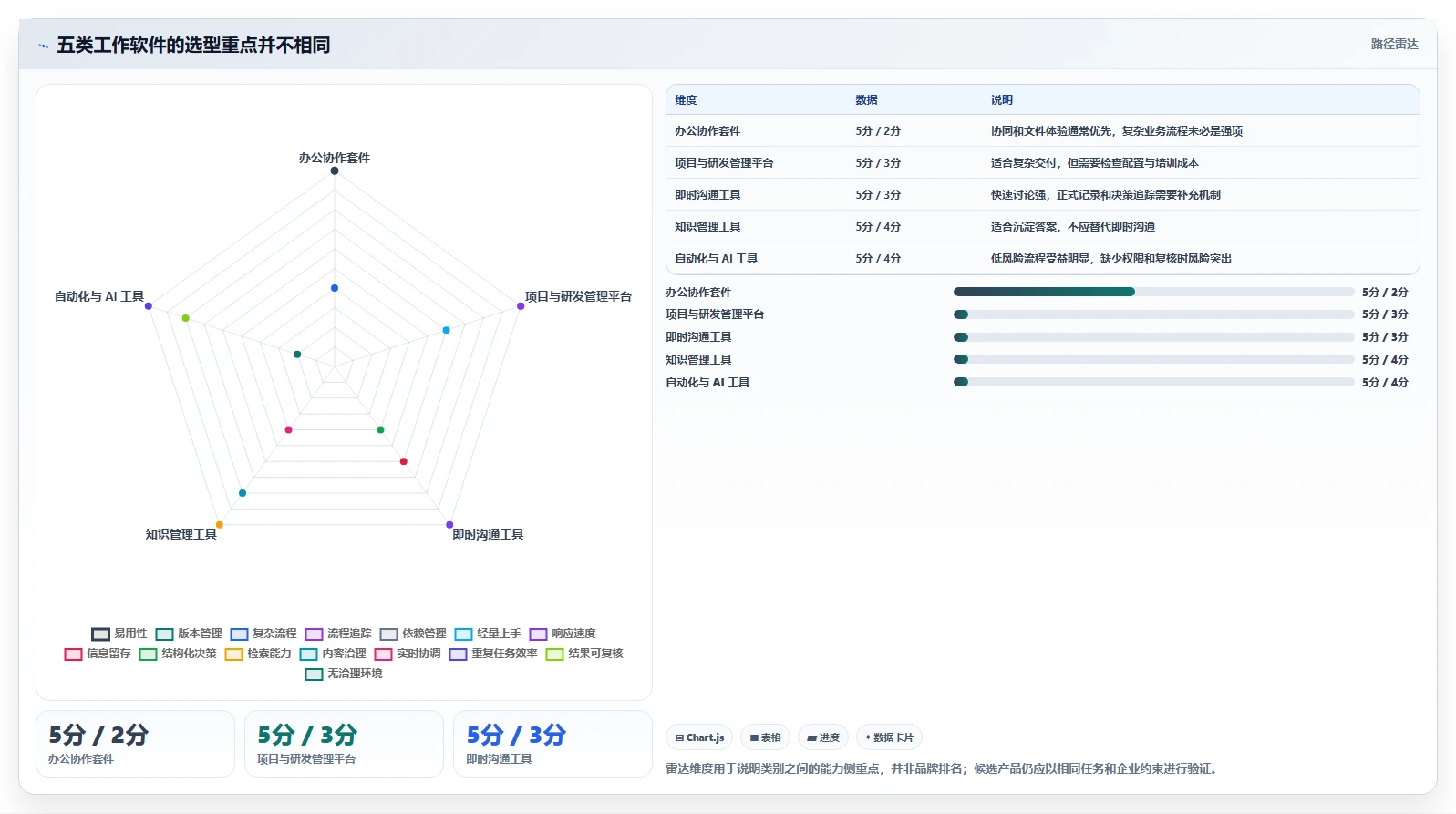Click the 即时沟通工具 progress bar
The image size is (1456, 814).
[x=1153, y=337]
